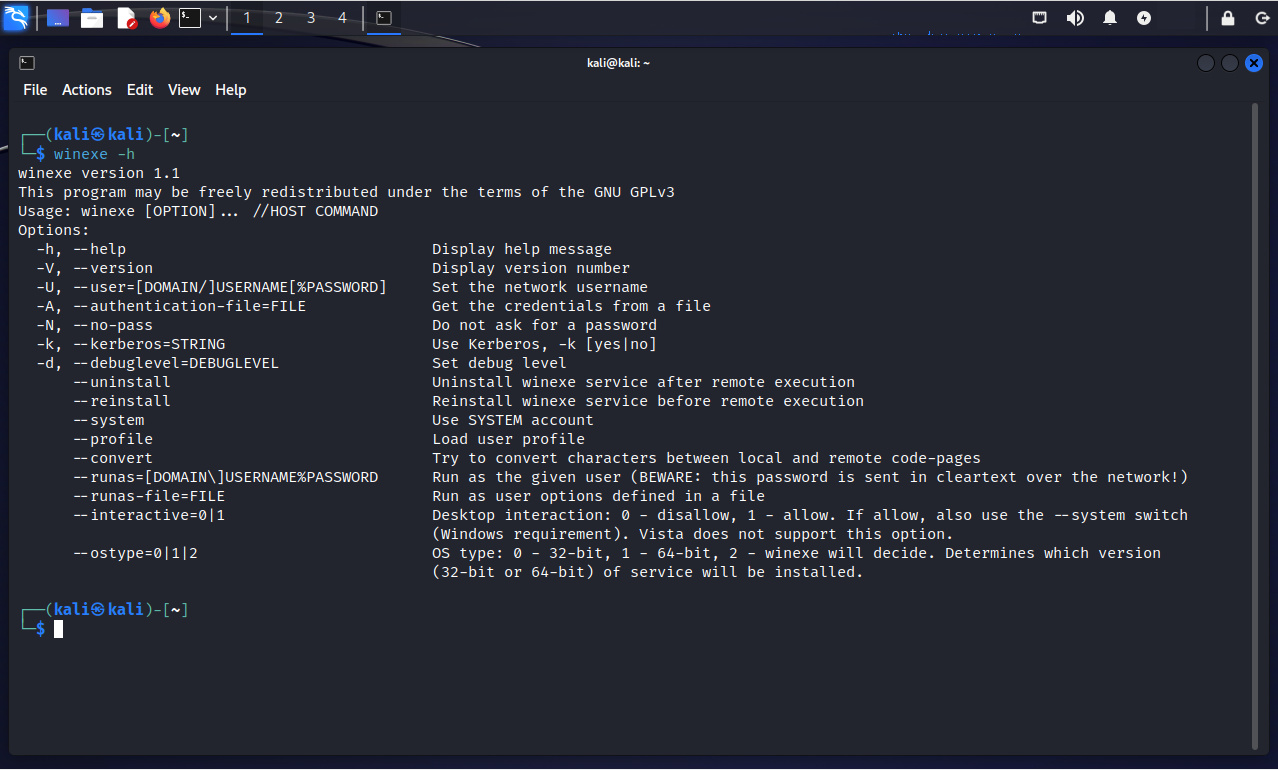Open the Kali applications menu
Image resolution: width=1278 pixels, height=770 pixels.
pyautogui.click(x=16, y=18)
